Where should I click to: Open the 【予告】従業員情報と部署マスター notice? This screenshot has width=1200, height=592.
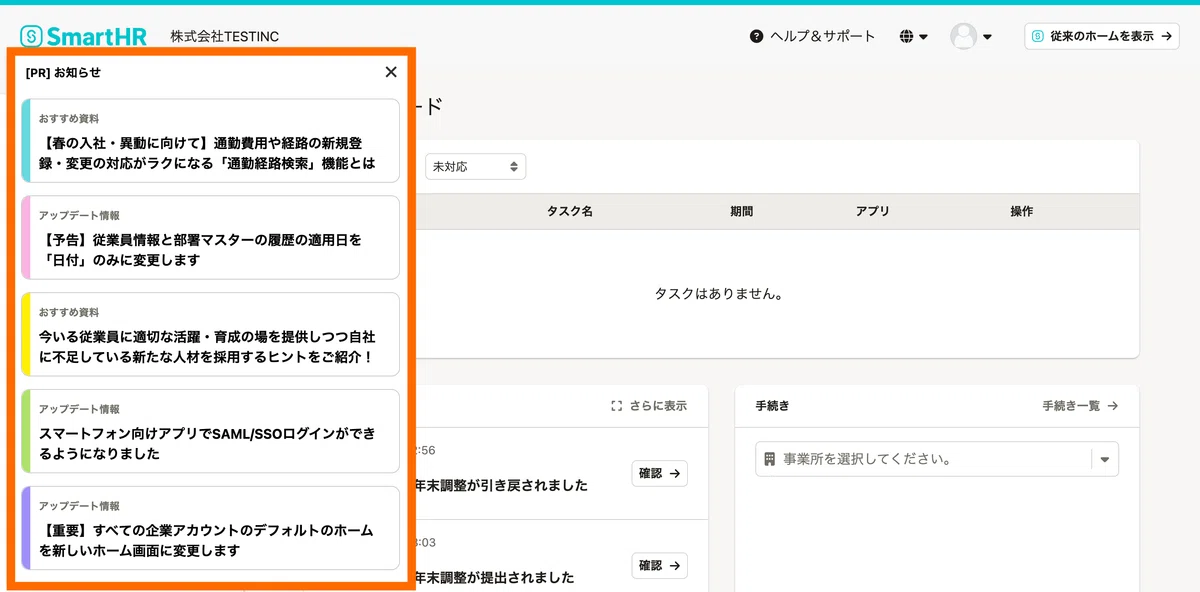coord(210,238)
